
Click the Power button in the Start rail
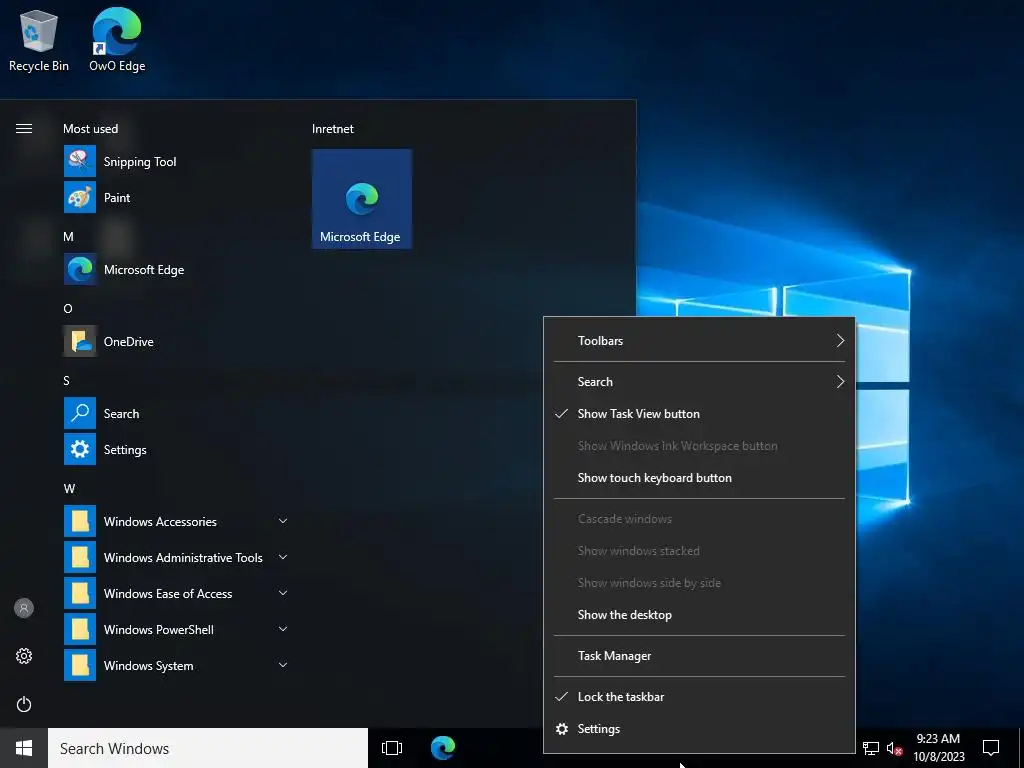(24, 704)
